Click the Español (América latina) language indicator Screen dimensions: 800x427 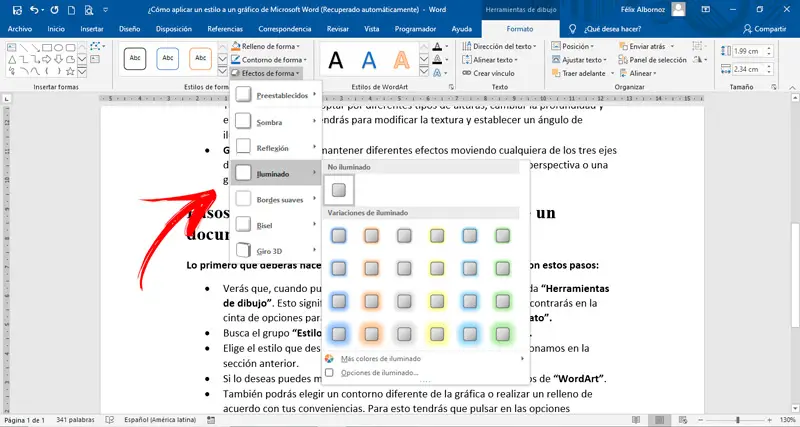click(160, 420)
